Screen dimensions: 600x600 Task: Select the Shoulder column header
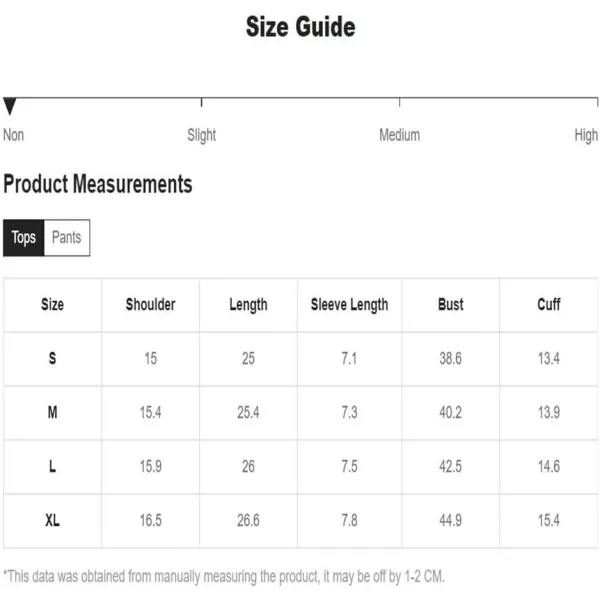pyautogui.click(x=150, y=305)
